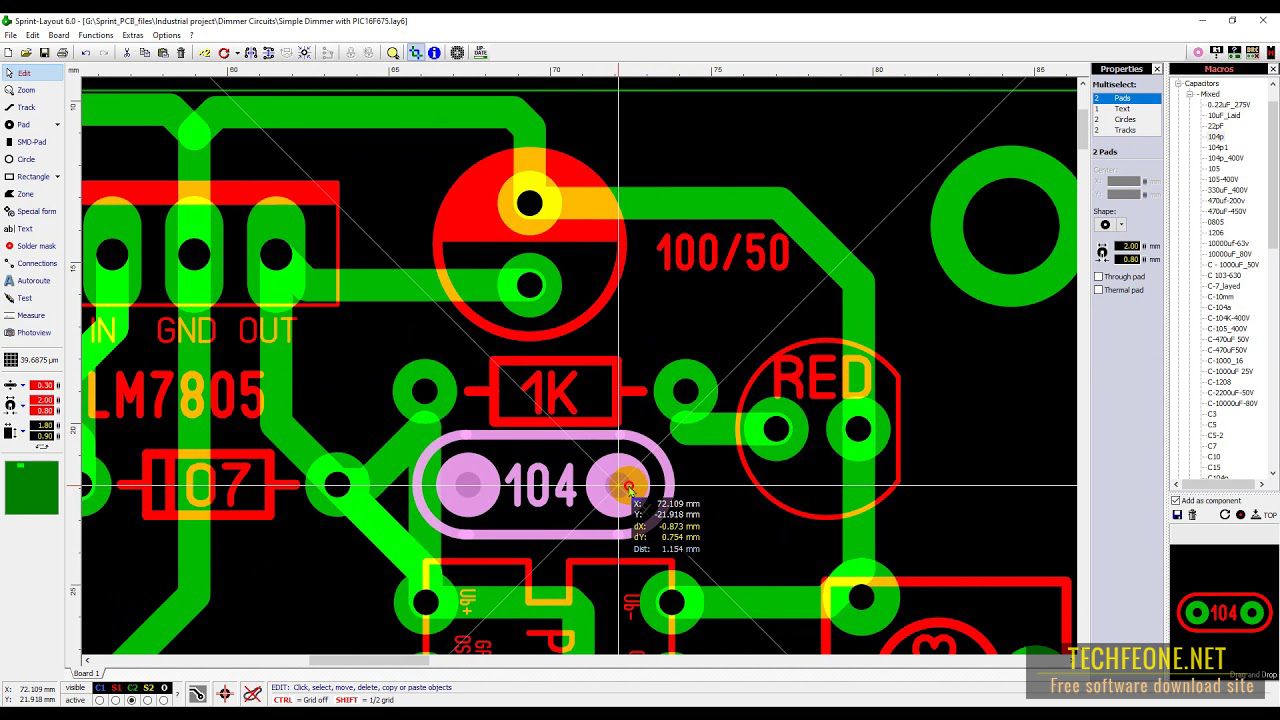This screenshot has height=720, width=1280.
Task: Click the blue info icon in toolbar
Action: pyautogui.click(x=434, y=53)
